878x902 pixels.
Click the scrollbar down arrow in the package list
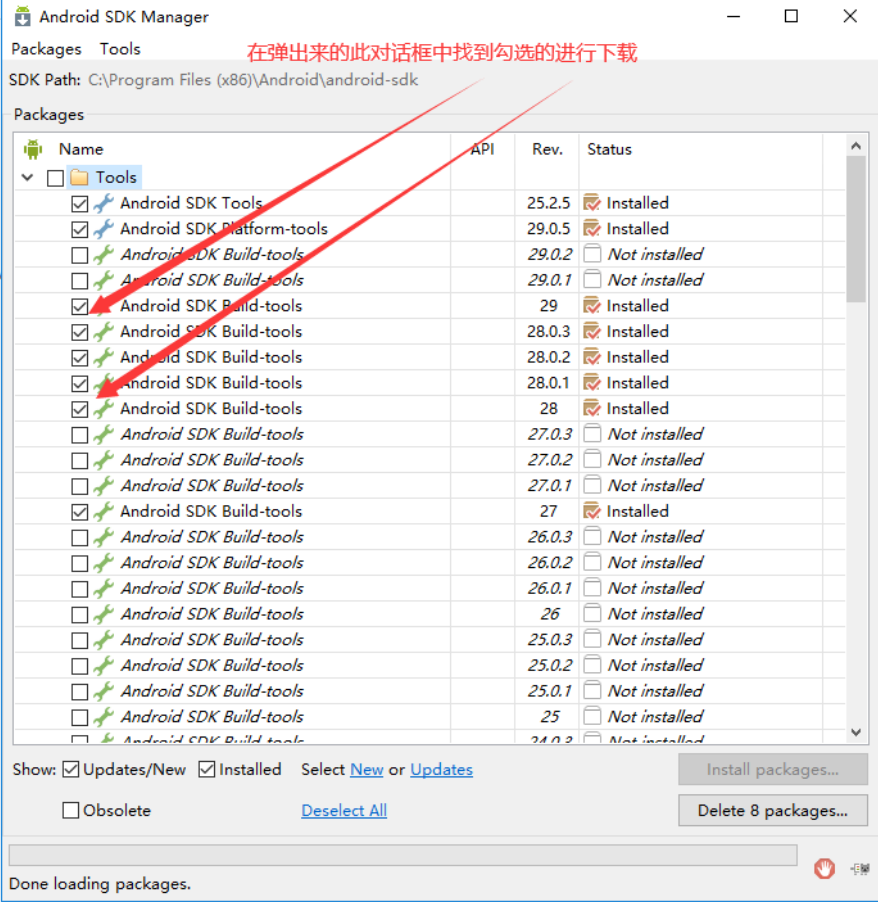[855, 732]
